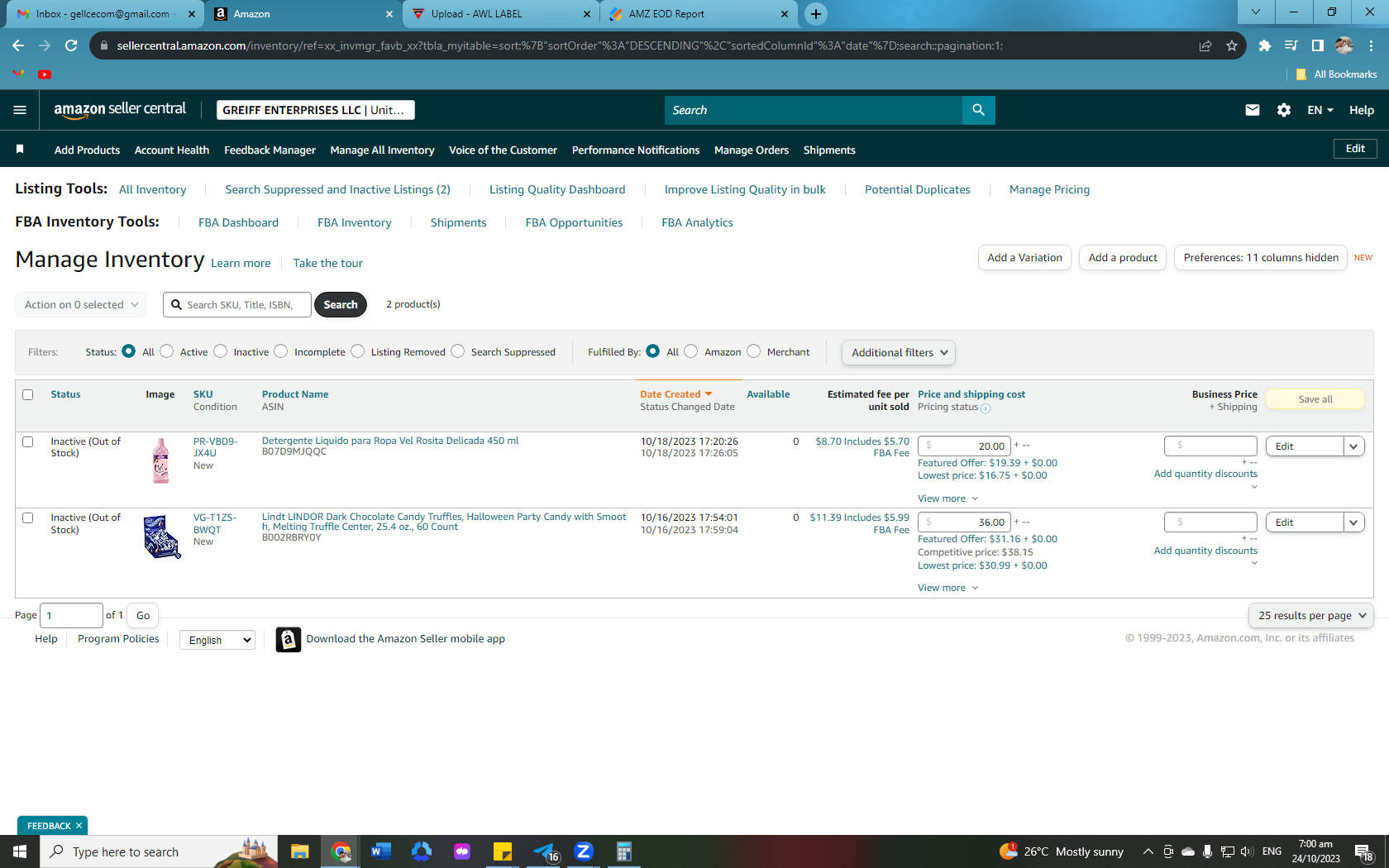1389x868 pixels.
Task: Click the Add a Variation button
Action: click(1024, 258)
